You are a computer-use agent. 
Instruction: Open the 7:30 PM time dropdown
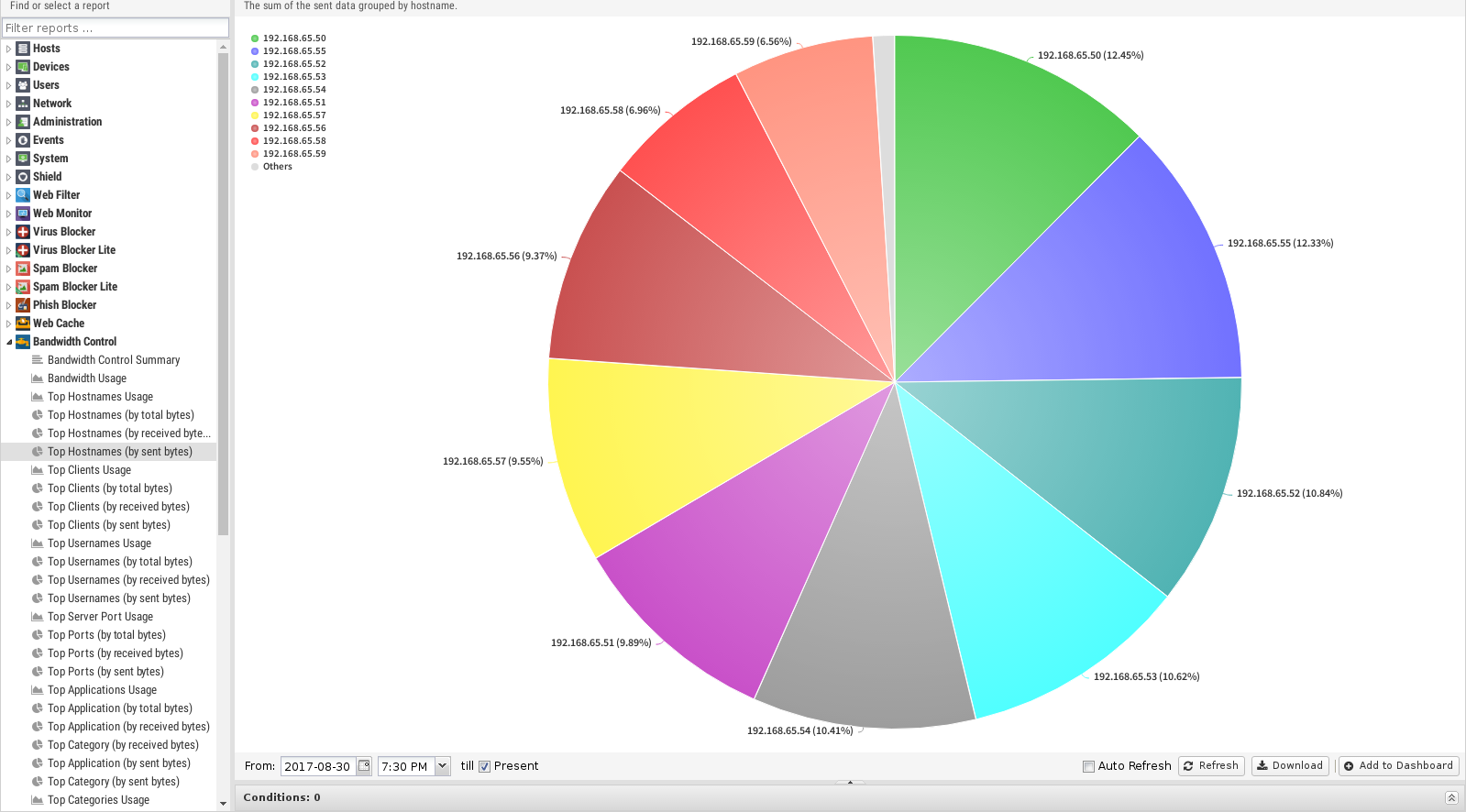[x=443, y=765]
